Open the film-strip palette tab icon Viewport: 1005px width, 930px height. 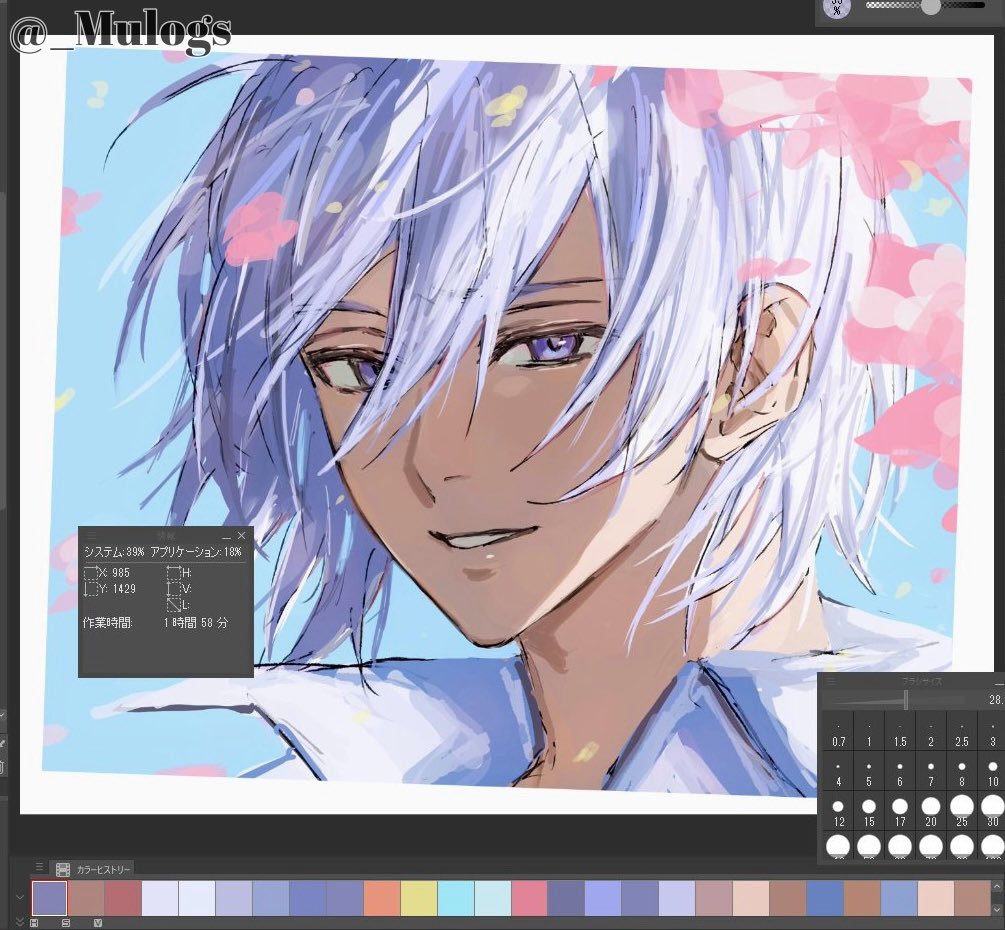pos(63,870)
